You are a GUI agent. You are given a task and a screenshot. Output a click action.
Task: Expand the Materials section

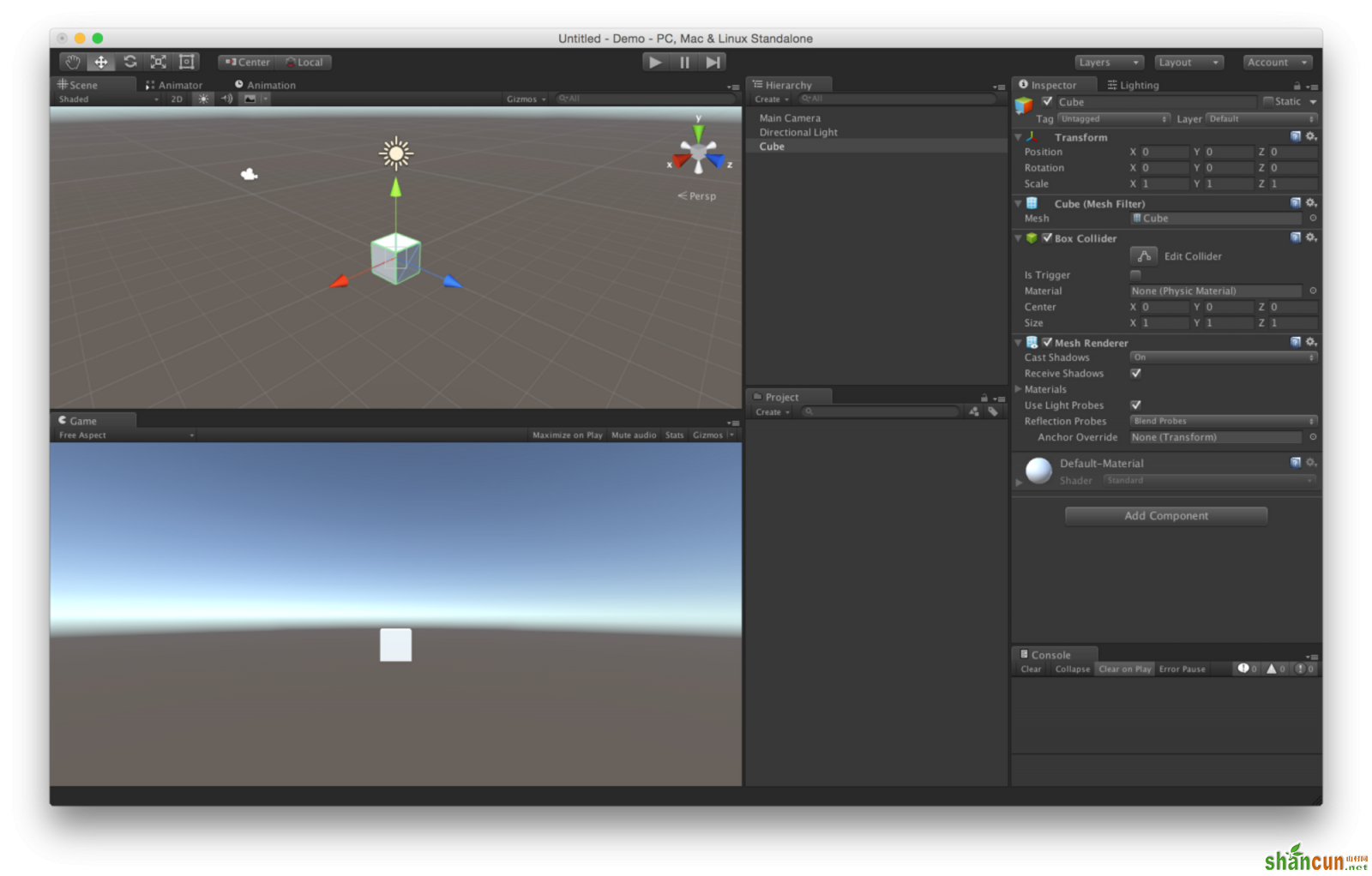point(1019,389)
